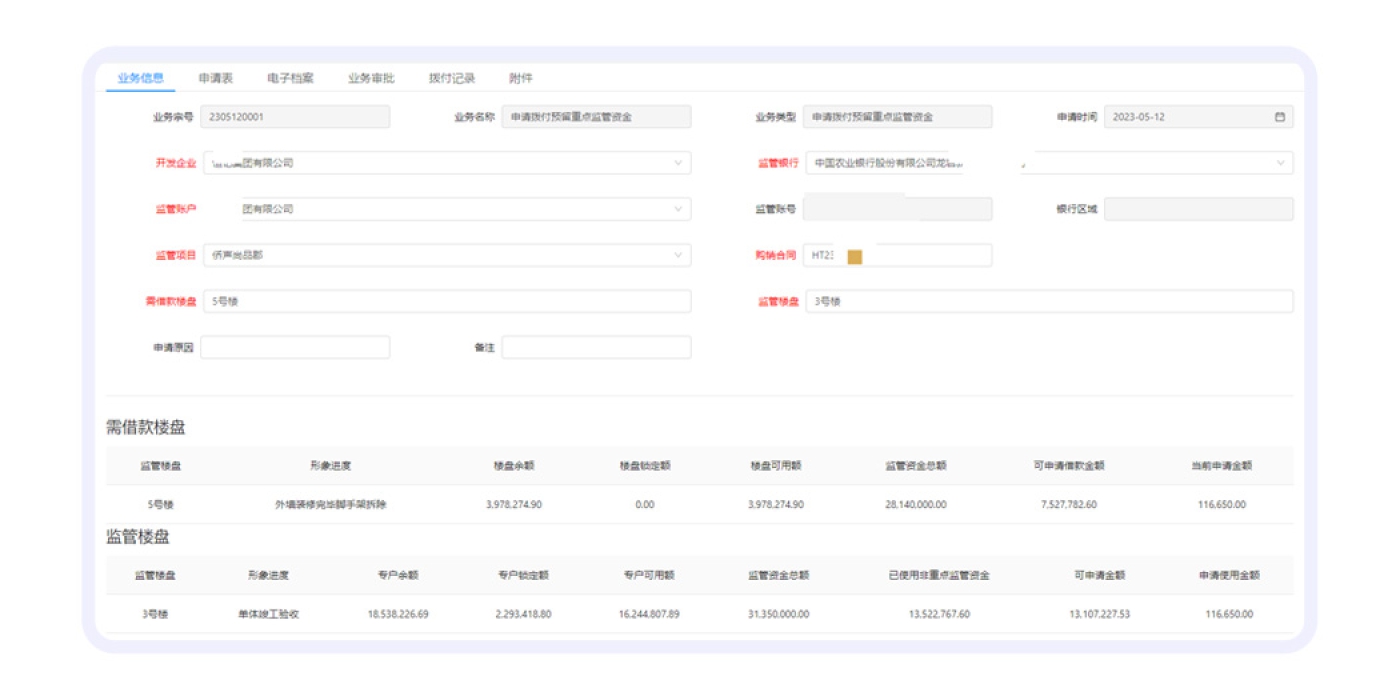Select the 5号楼 cell in 需借款楼盘 table

pyautogui.click(x=160, y=504)
